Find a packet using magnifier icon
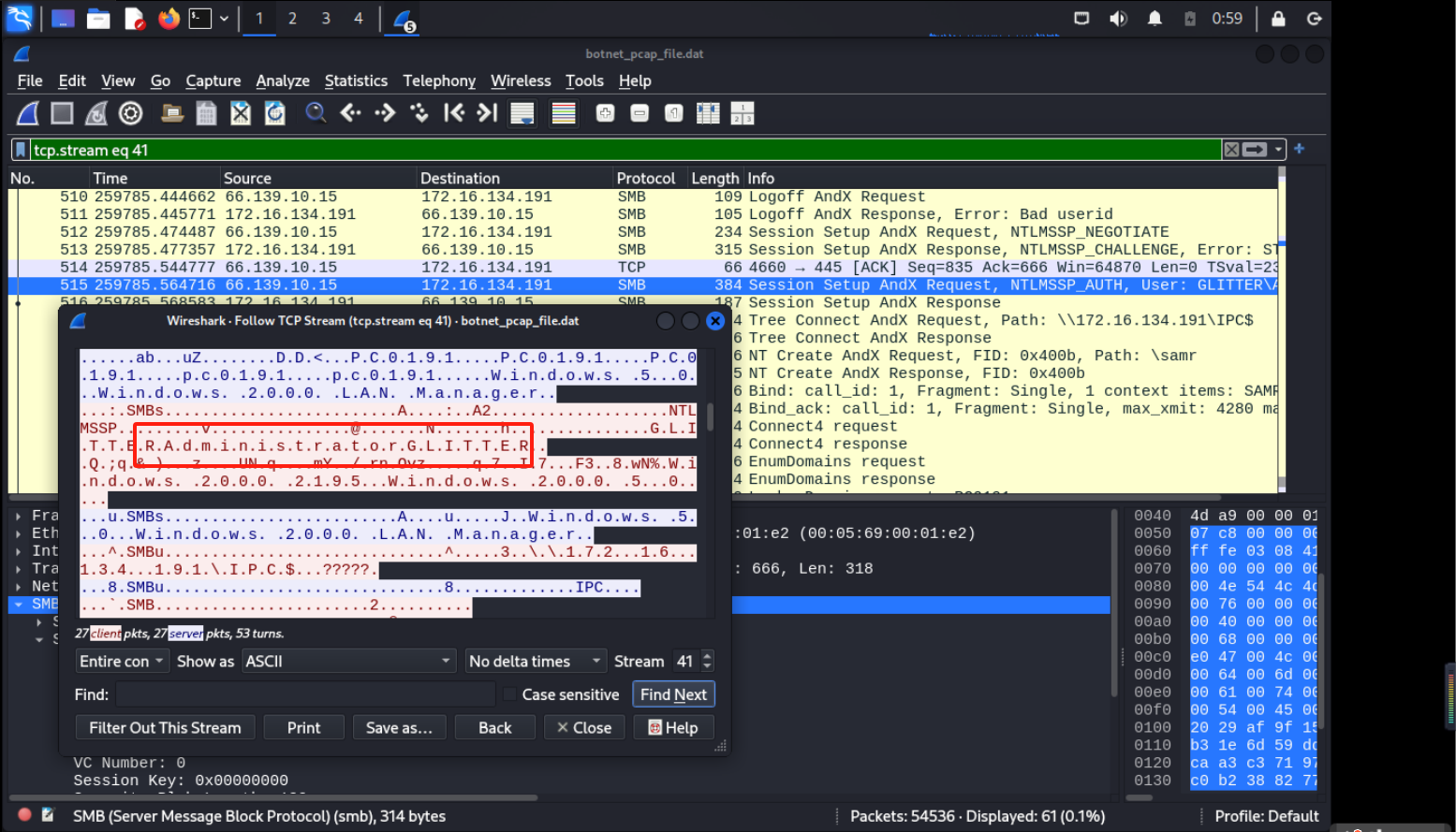Screen dimensions: 1456x832 tap(316, 113)
